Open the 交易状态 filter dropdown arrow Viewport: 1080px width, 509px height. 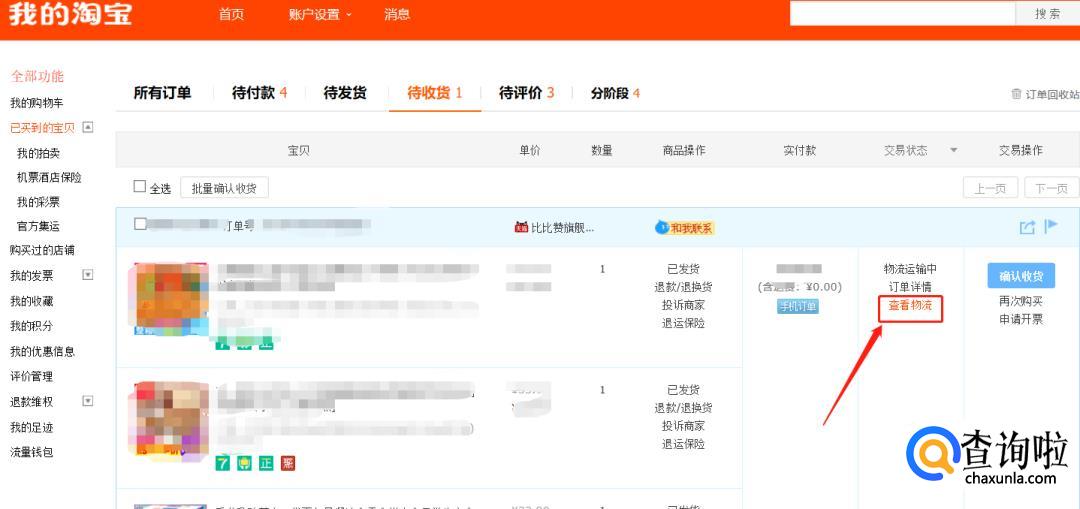(x=954, y=150)
